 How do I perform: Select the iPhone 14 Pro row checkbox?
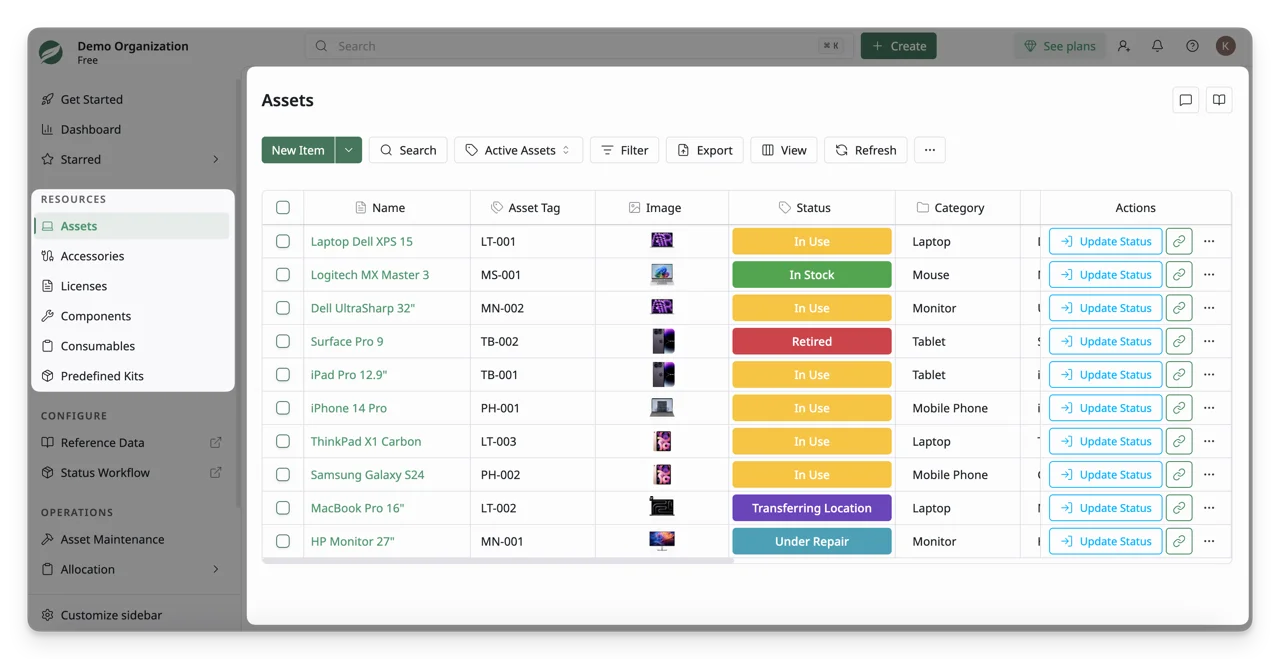coord(283,408)
